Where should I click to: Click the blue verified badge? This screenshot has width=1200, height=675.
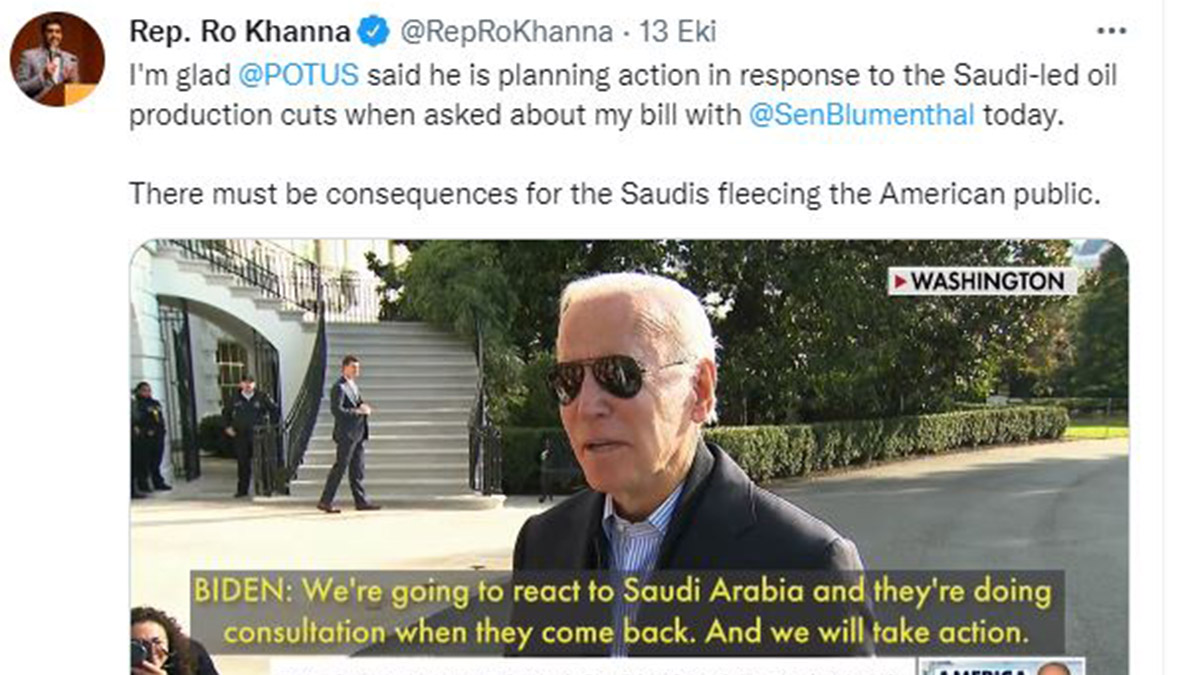375,33
